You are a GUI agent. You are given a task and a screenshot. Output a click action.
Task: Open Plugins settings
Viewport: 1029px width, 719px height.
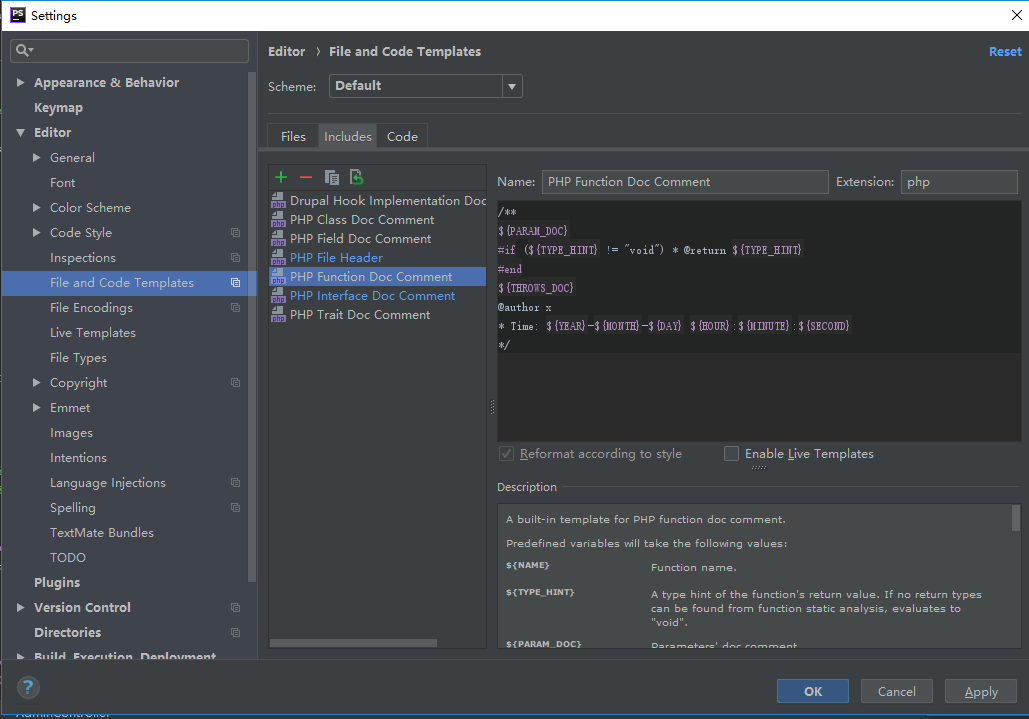click(57, 583)
